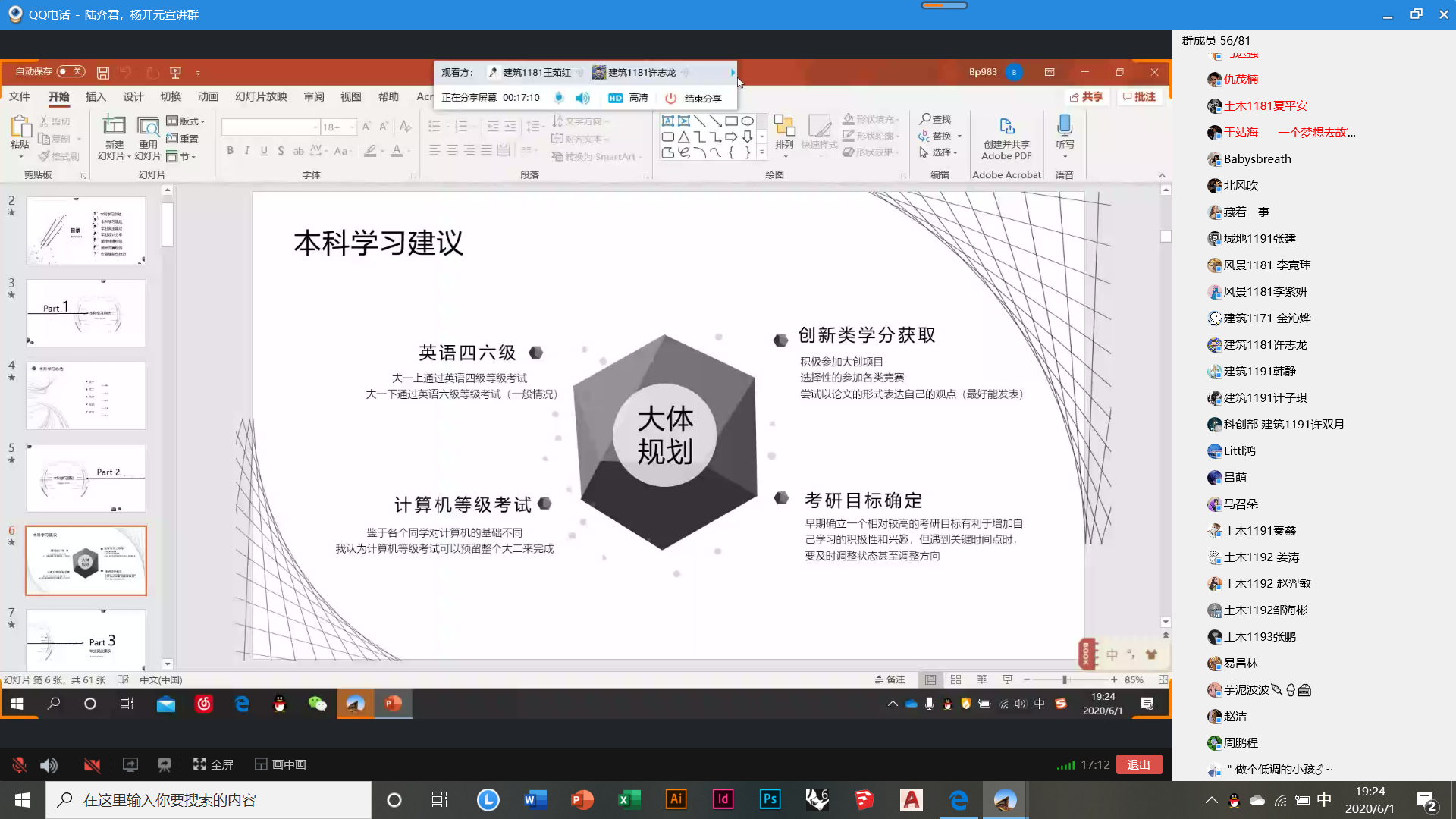
Task: Open the font size dropdown showing 18
Action: tap(352, 127)
